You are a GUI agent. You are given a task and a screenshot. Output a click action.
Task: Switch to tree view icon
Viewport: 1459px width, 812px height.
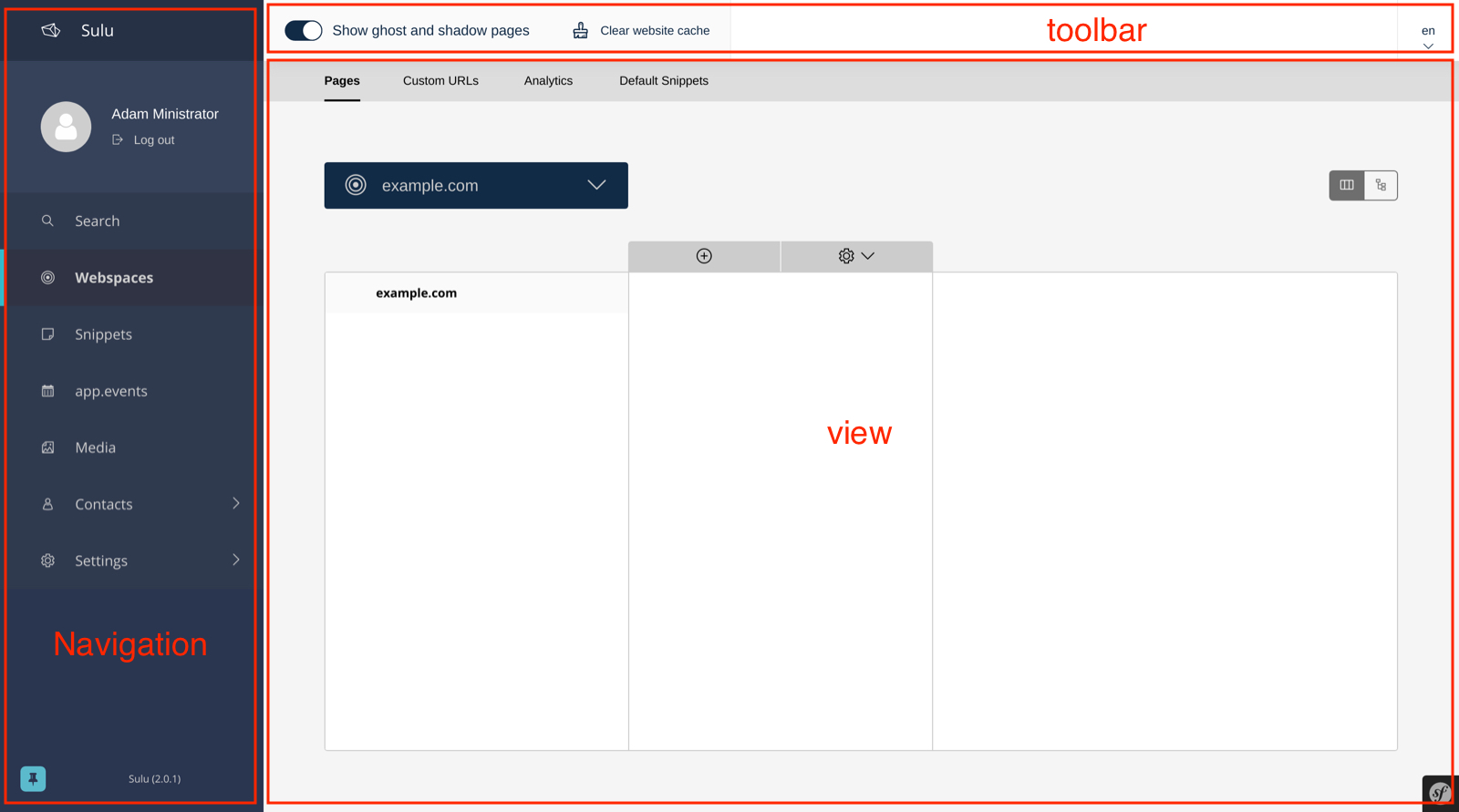[1381, 185]
